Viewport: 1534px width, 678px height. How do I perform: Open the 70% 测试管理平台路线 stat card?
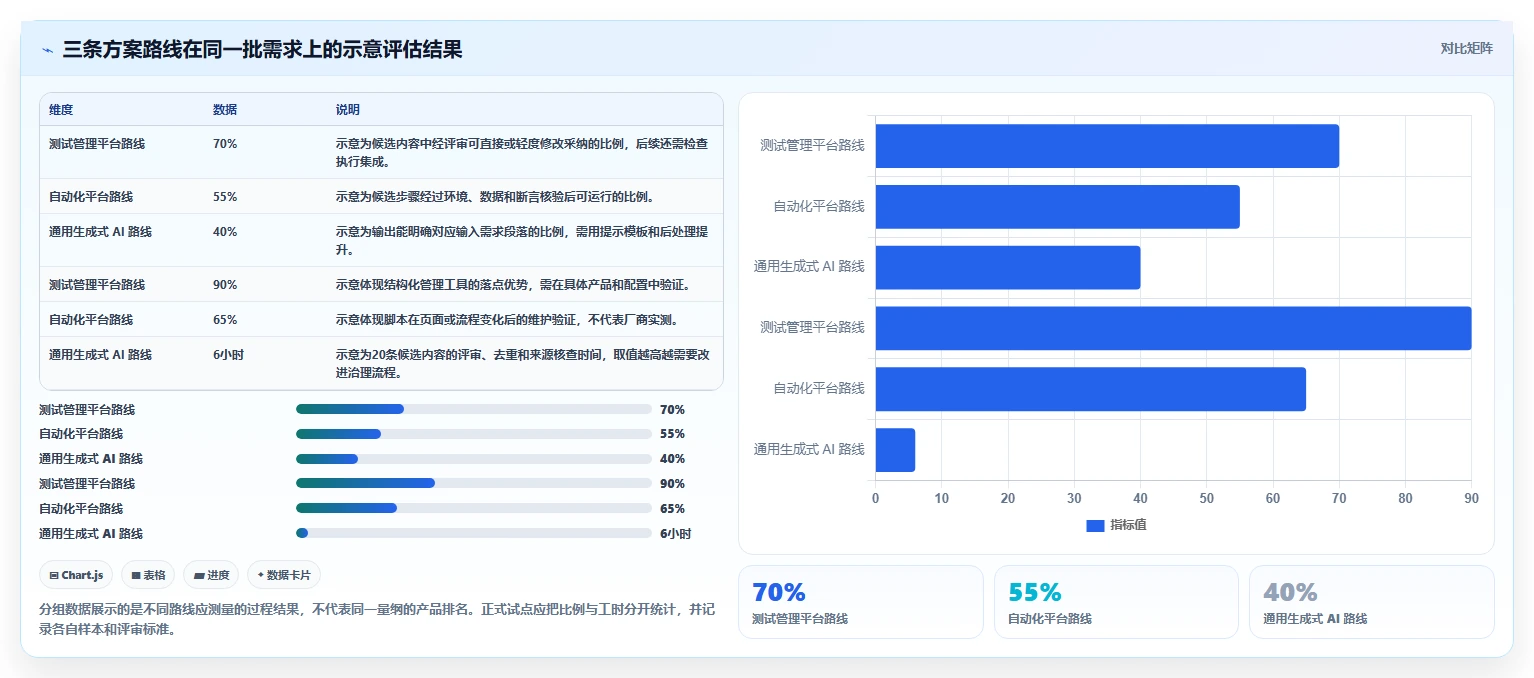click(861, 602)
